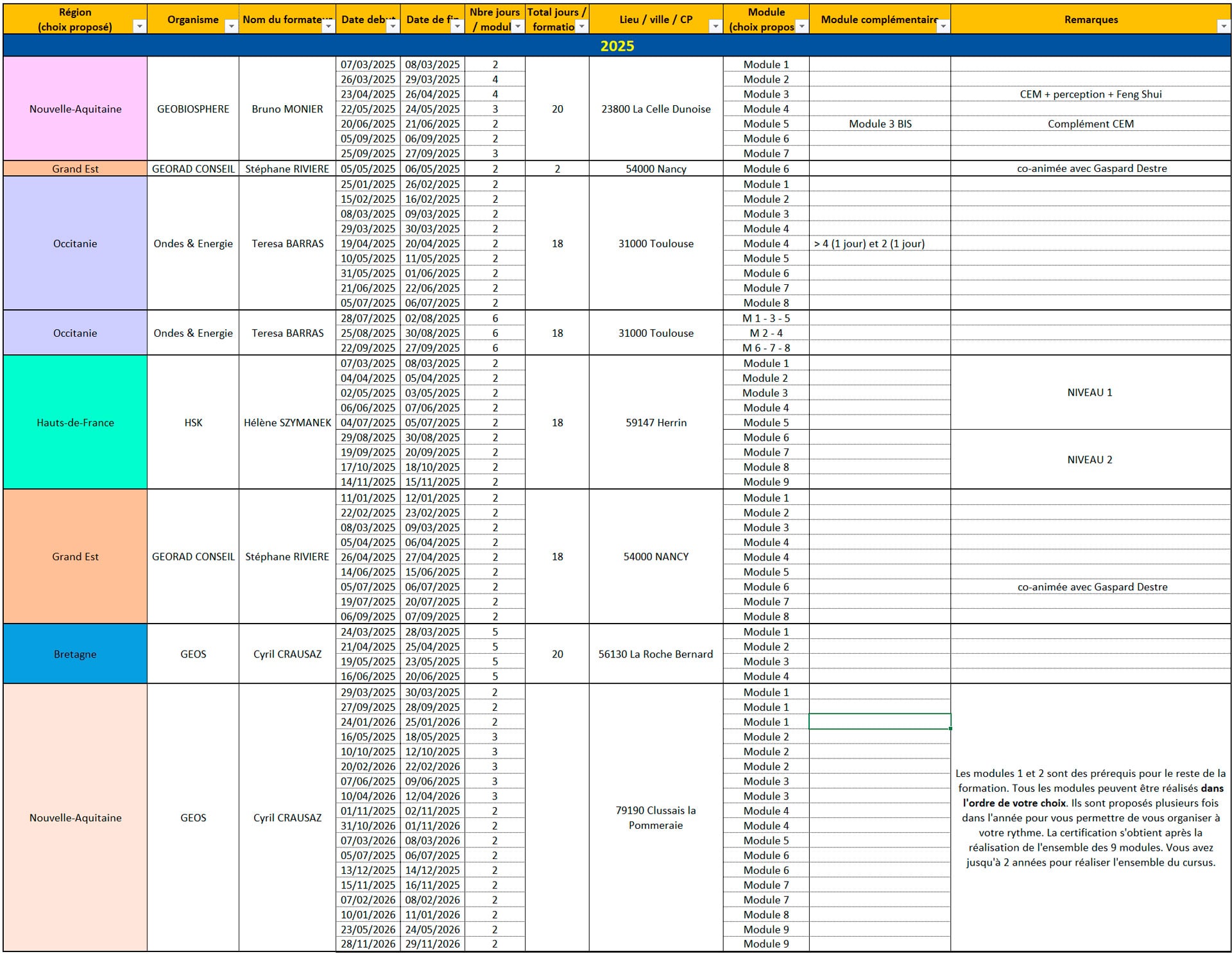Open the Module (choix proposé) filter dropdown
The image size is (1232, 954).
coord(801,26)
